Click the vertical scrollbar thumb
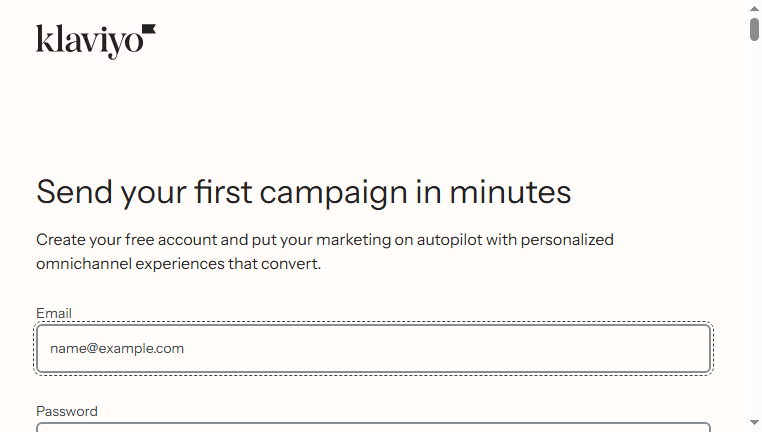The width and height of the screenshot is (762, 432). 754,29
